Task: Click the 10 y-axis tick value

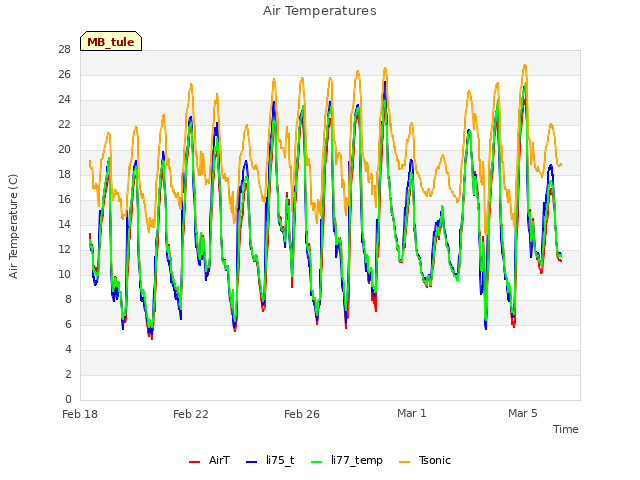Action: click(x=64, y=274)
